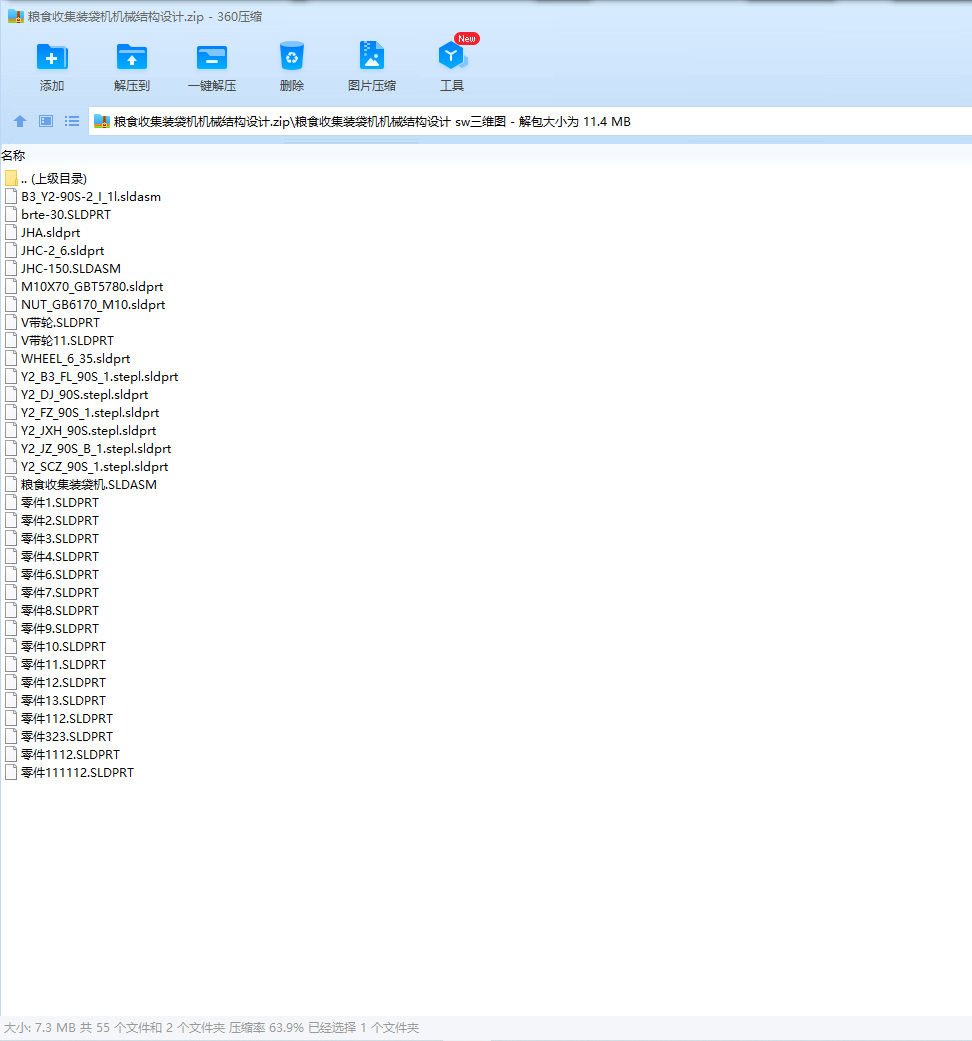Click the 添加 (Add) toolbar icon
972x1041 pixels.
coord(52,57)
